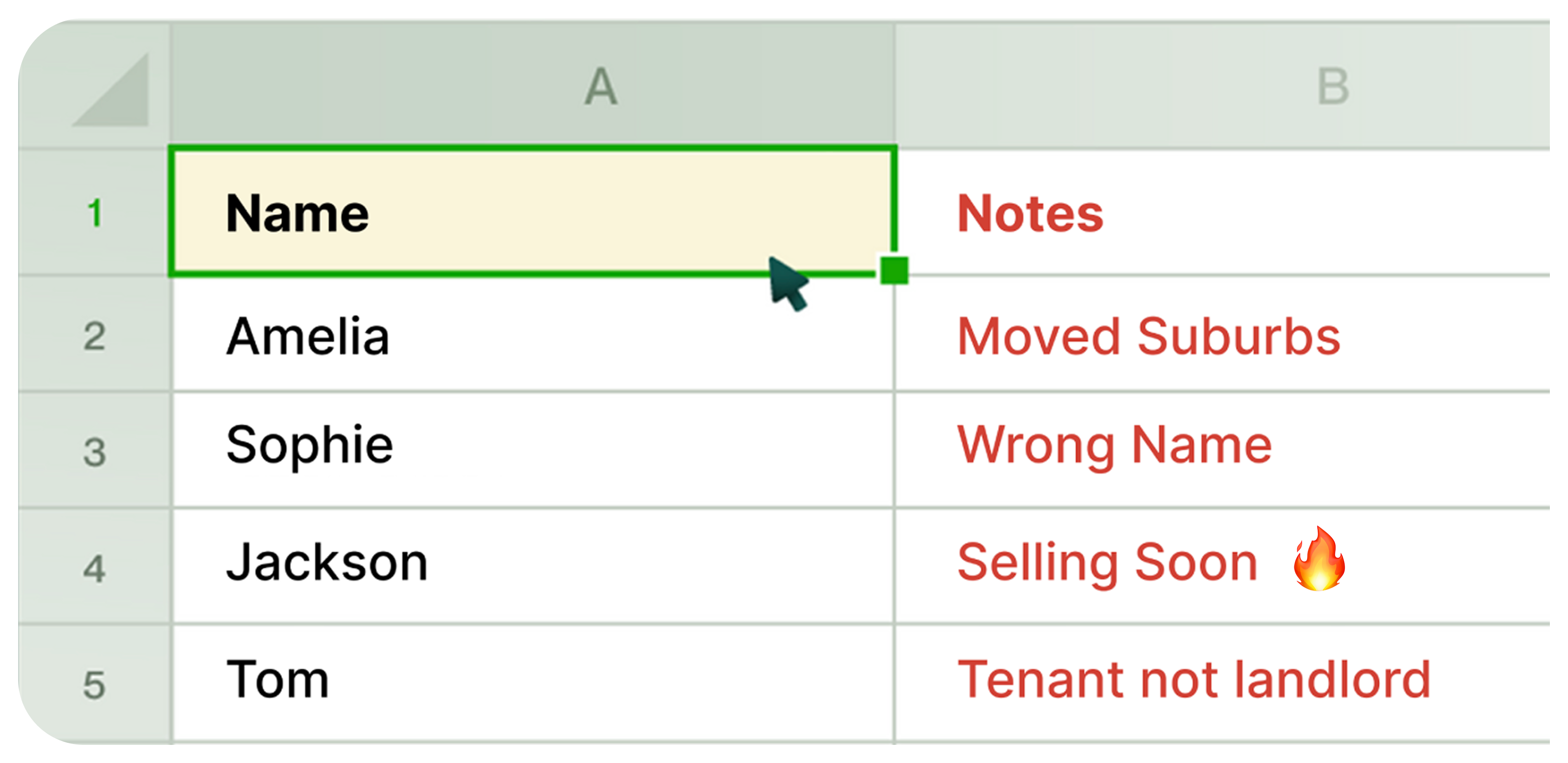Select row 5 header

pos(94,684)
